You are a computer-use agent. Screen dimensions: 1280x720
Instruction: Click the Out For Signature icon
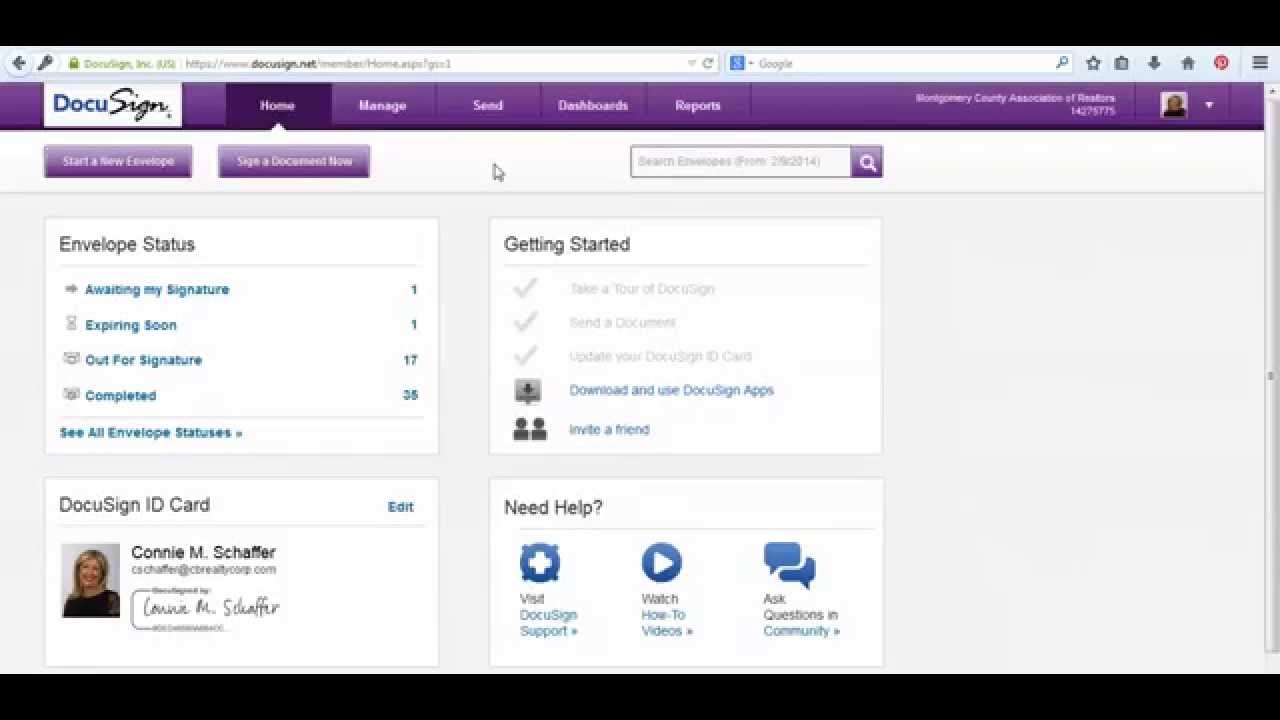71,359
